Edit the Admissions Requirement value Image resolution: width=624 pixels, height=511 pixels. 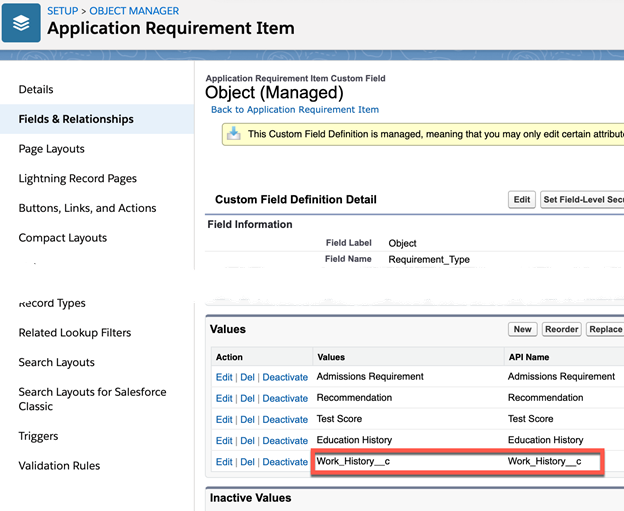(224, 377)
